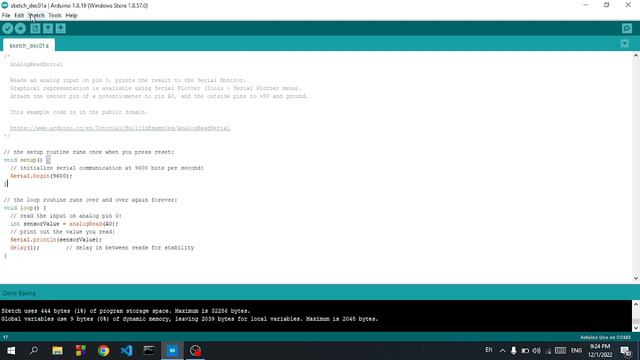Click the screen recorder taskbar icon
Image resolution: width=640 pixels, height=360 pixels.
tap(196, 351)
